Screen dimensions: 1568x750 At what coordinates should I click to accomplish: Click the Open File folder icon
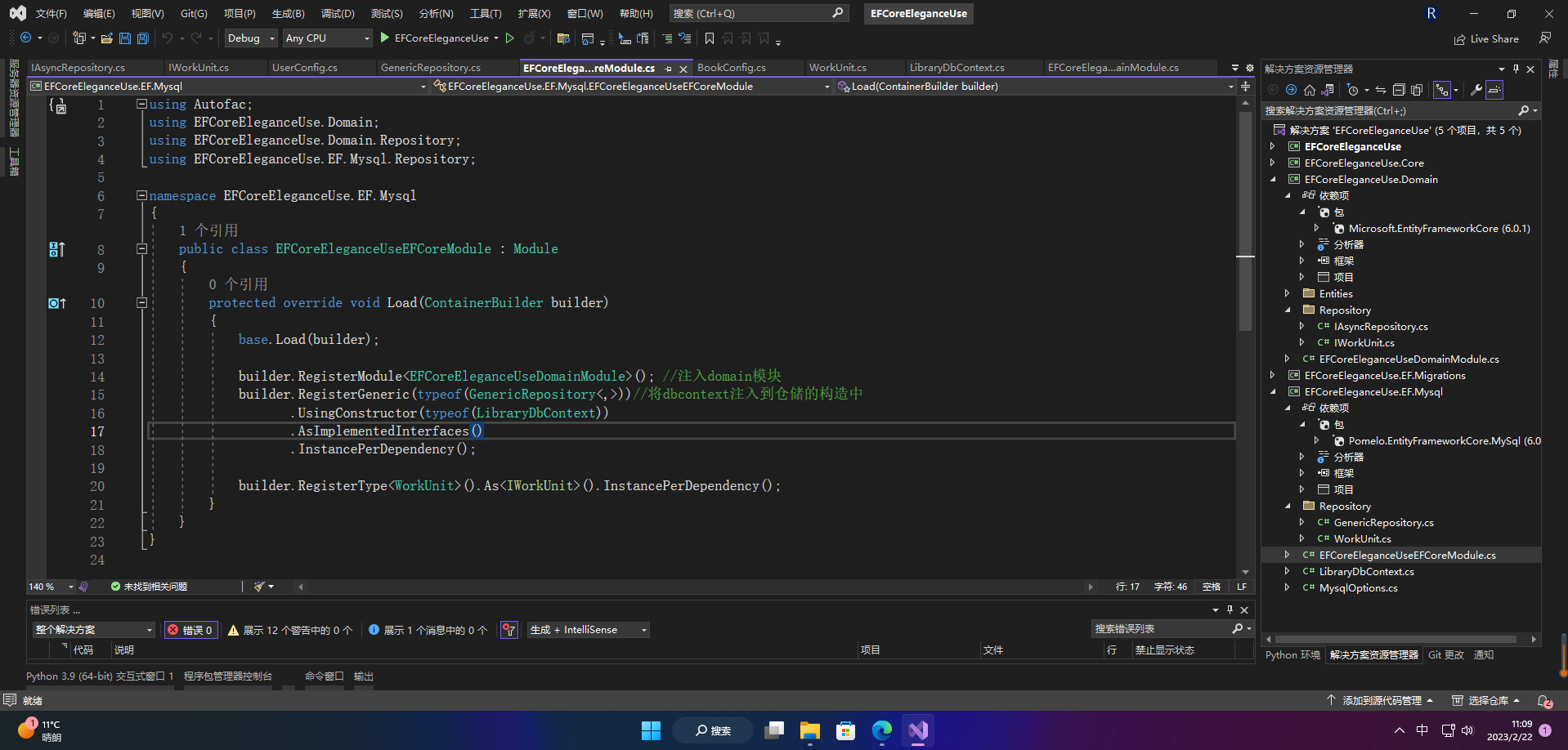(107, 38)
